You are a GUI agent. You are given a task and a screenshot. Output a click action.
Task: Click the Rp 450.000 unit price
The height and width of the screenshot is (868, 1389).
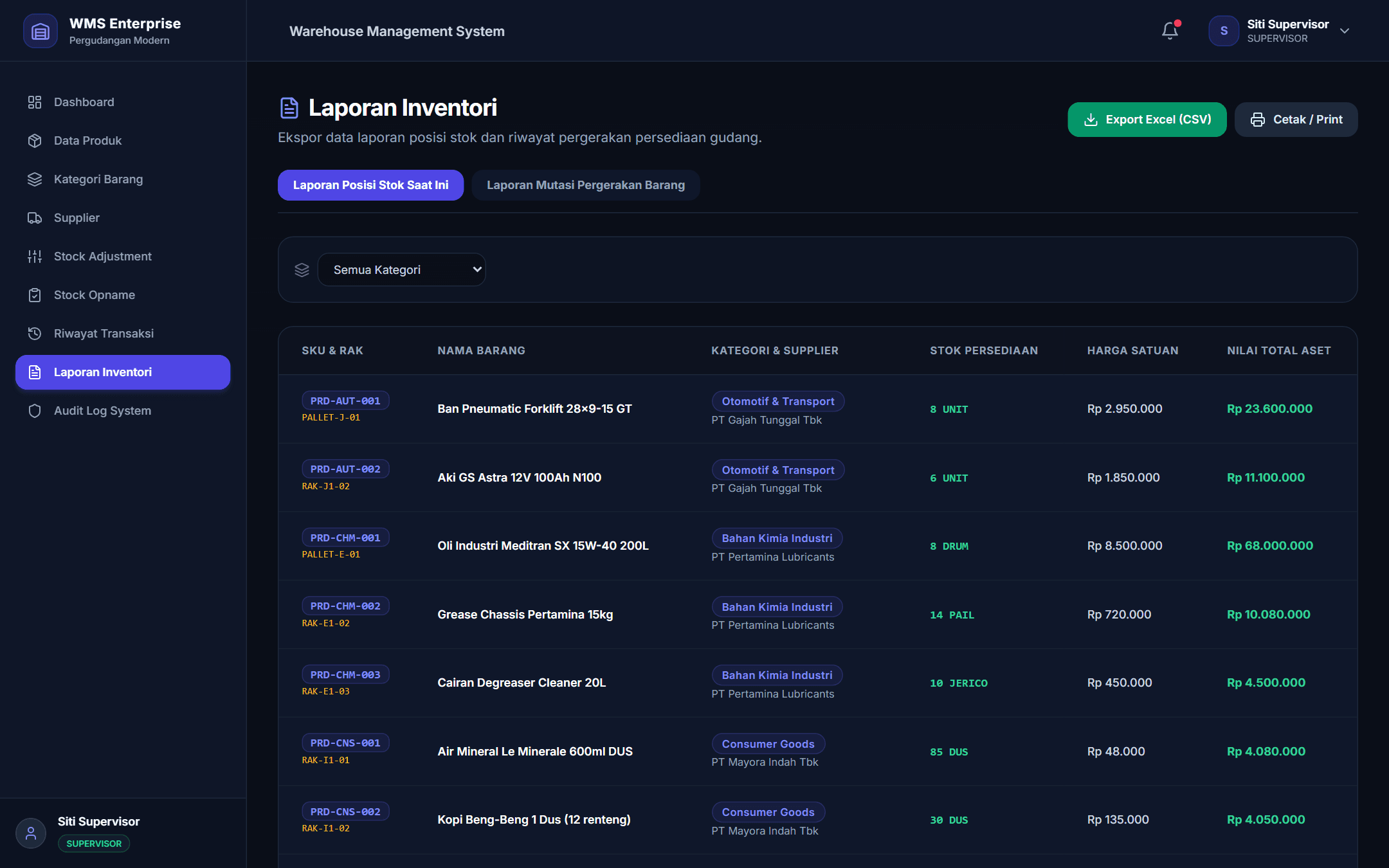coord(1119,683)
